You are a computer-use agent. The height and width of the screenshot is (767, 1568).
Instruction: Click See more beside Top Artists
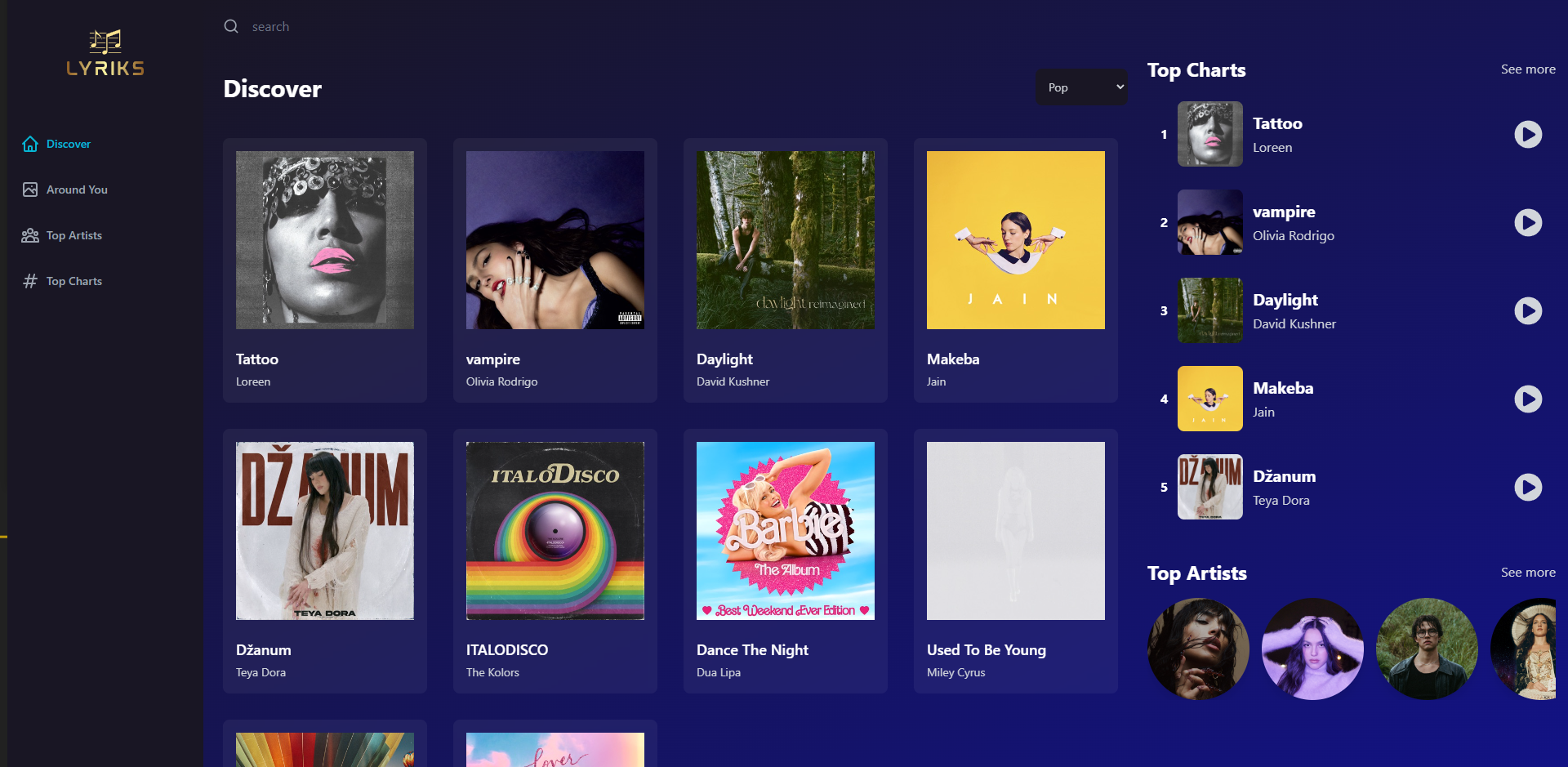(1528, 573)
